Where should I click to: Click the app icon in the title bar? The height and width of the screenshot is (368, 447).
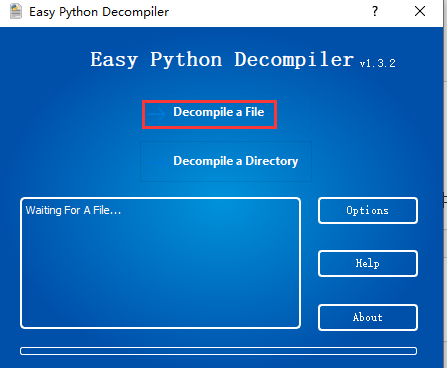[16, 12]
